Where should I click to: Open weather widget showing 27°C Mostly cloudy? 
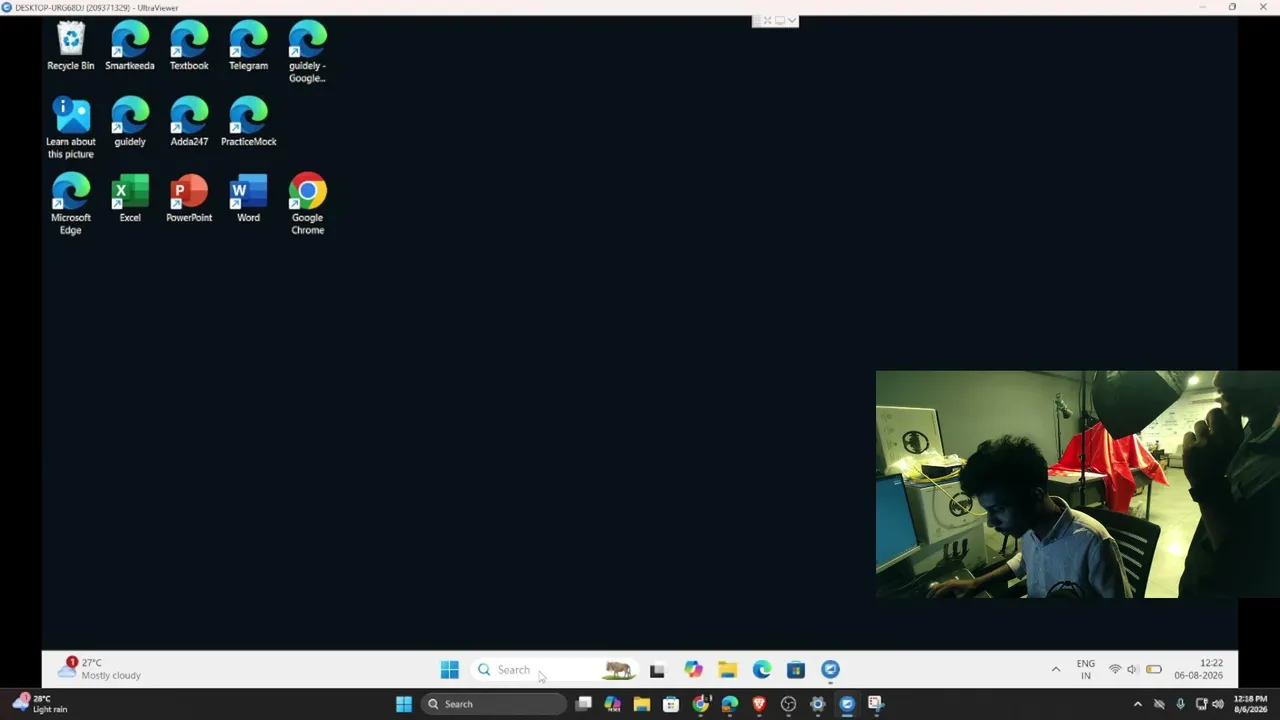(x=98, y=669)
